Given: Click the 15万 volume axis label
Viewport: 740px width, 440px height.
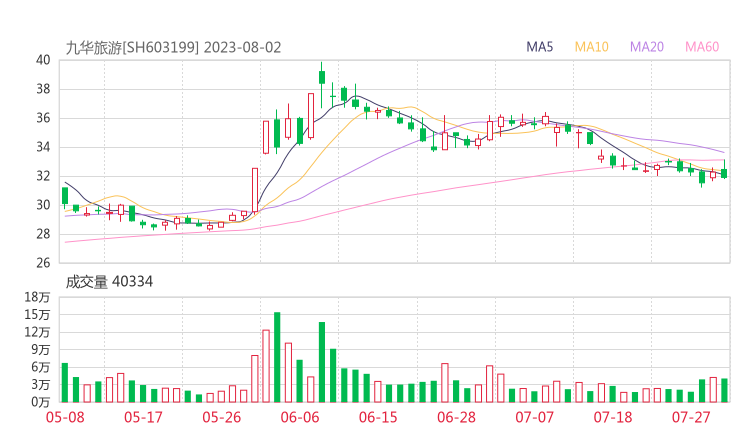Looking at the screenshot, I should click(x=37, y=314).
